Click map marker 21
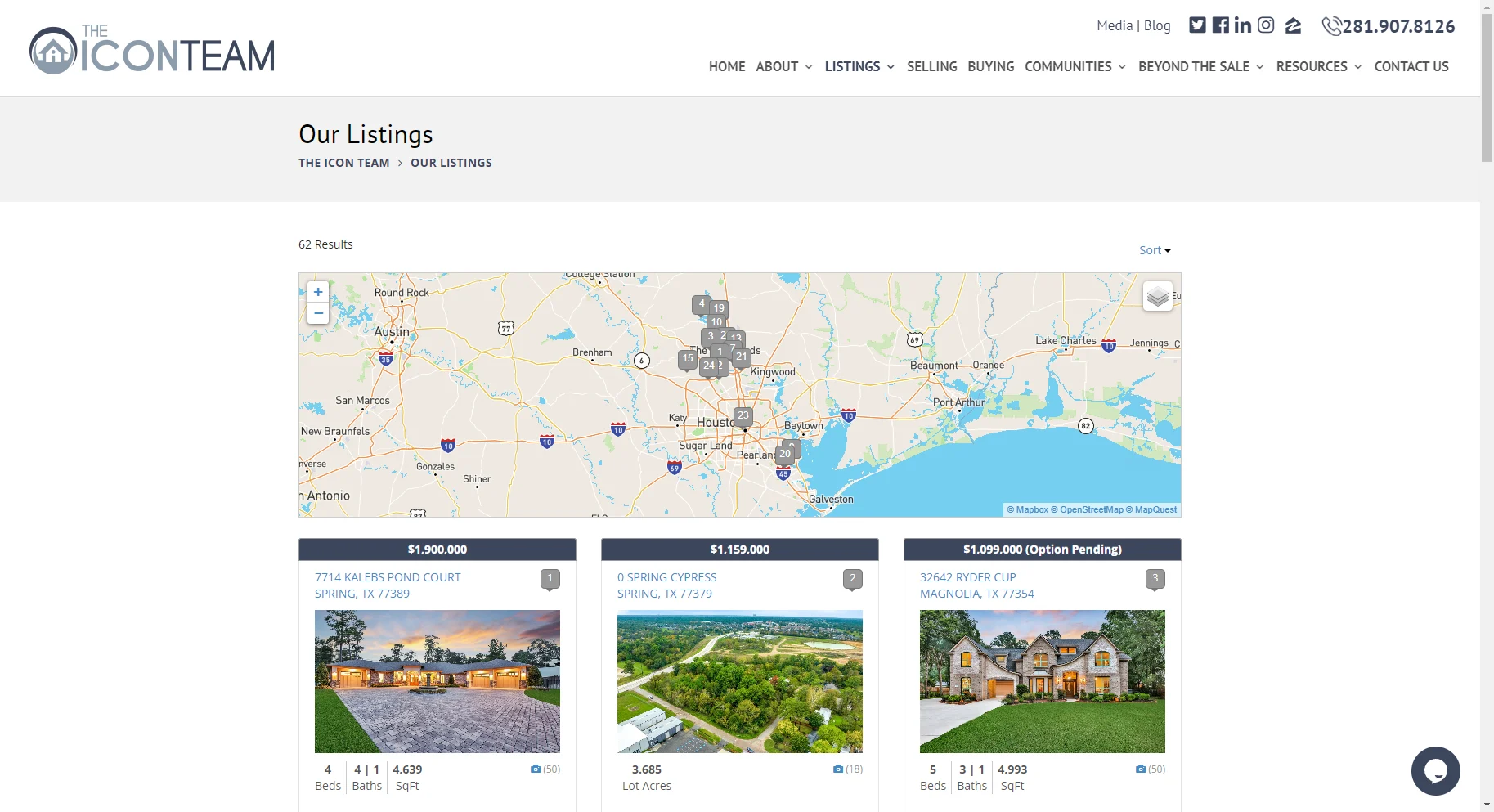Viewport: 1494px width, 812px height. (741, 357)
